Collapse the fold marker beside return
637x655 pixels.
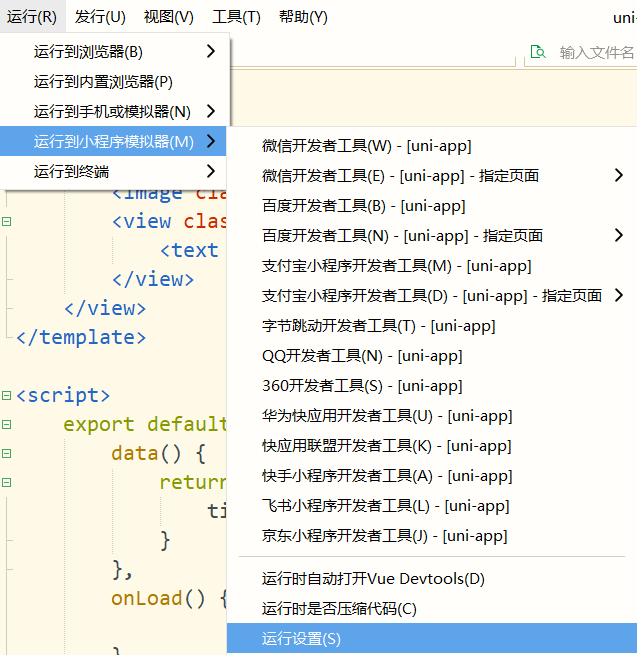(6, 482)
